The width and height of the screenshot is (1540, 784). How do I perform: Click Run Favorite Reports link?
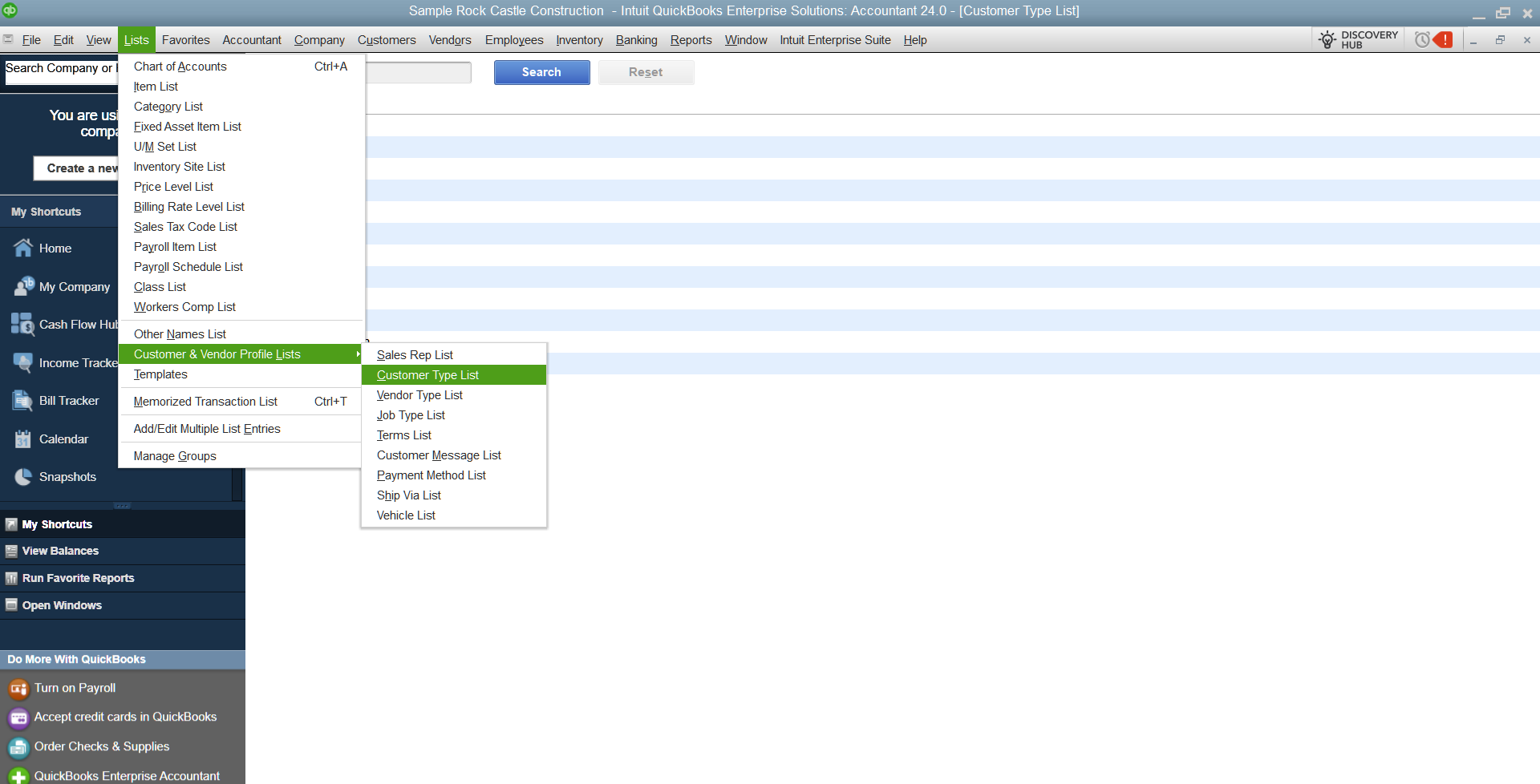click(78, 579)
